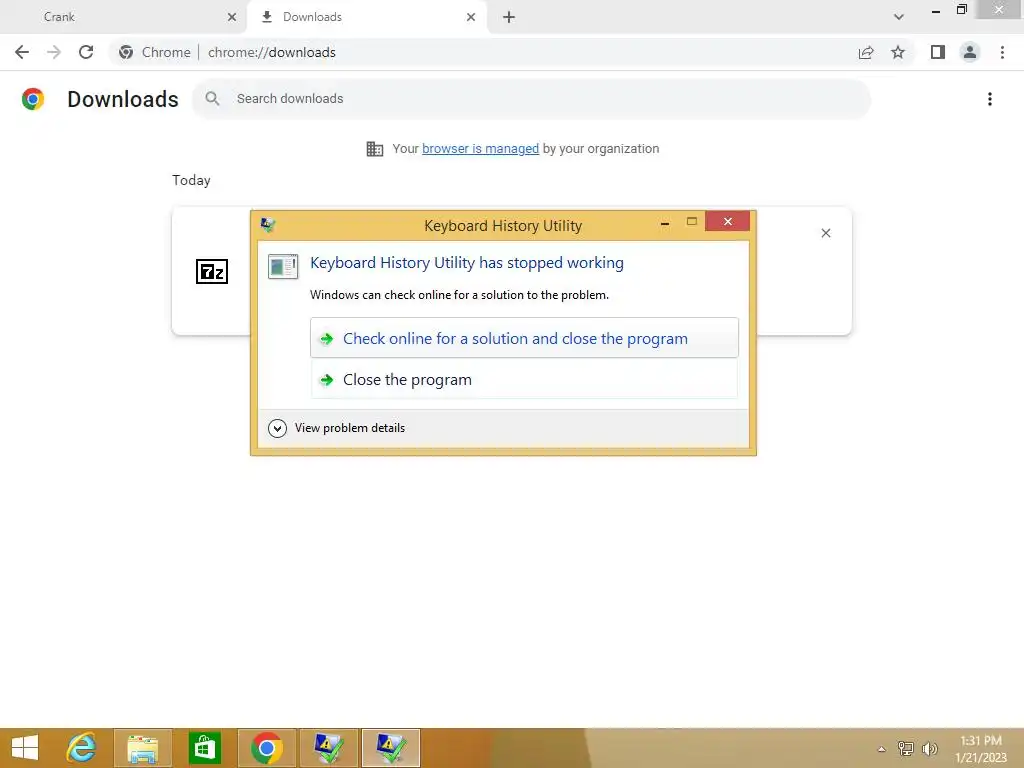Bookmark this tab with the star icon
The image size is (1024, 768).
898,52
